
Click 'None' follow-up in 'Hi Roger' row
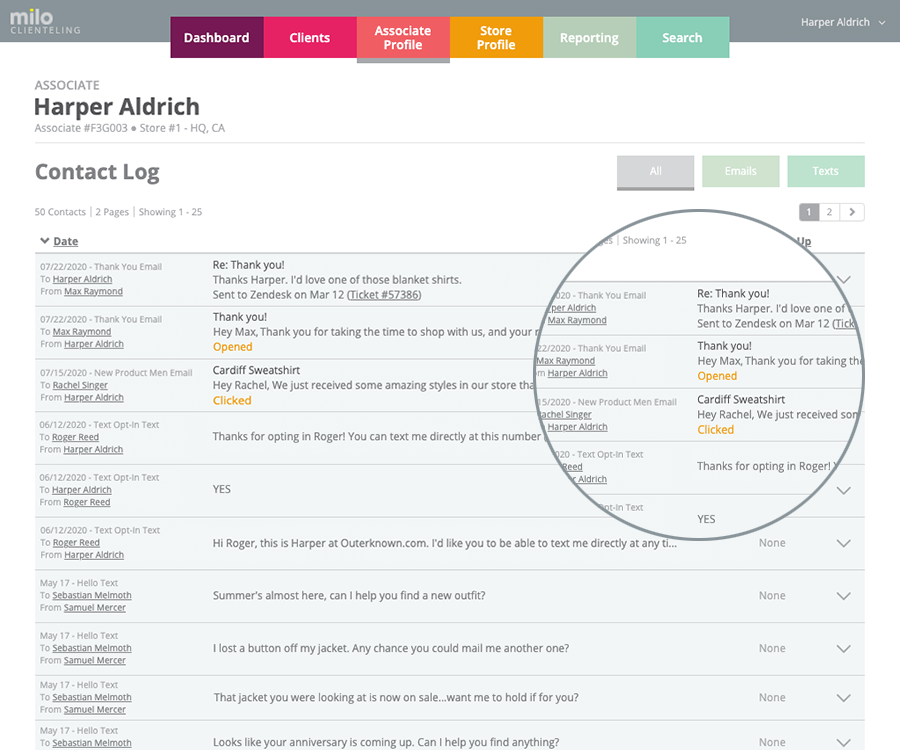click(772, 543)
